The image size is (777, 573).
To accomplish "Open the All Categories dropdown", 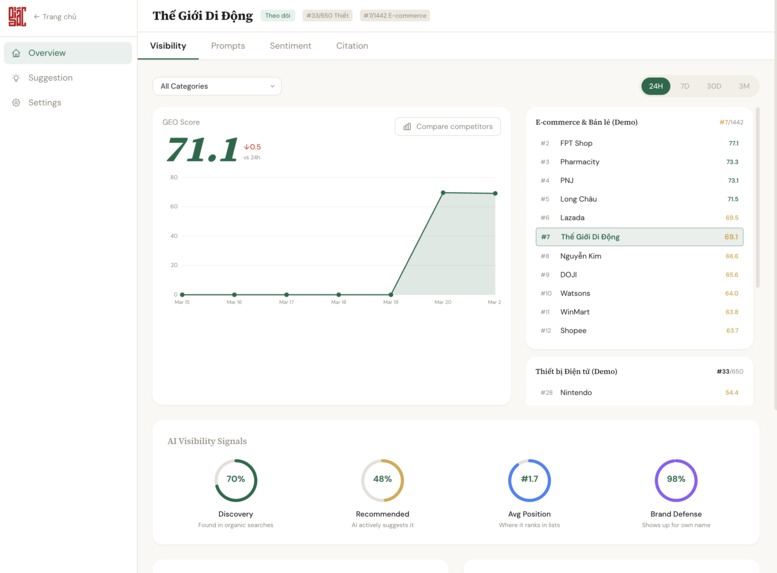I will click(x=217, y=86).
